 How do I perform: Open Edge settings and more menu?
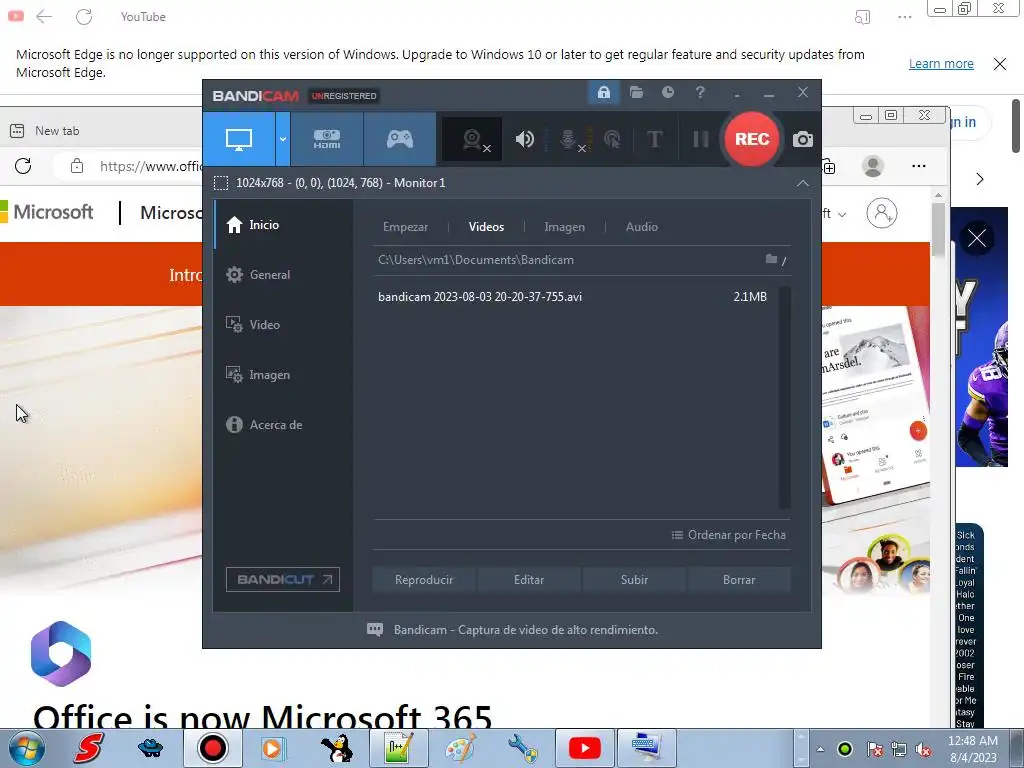919,166
